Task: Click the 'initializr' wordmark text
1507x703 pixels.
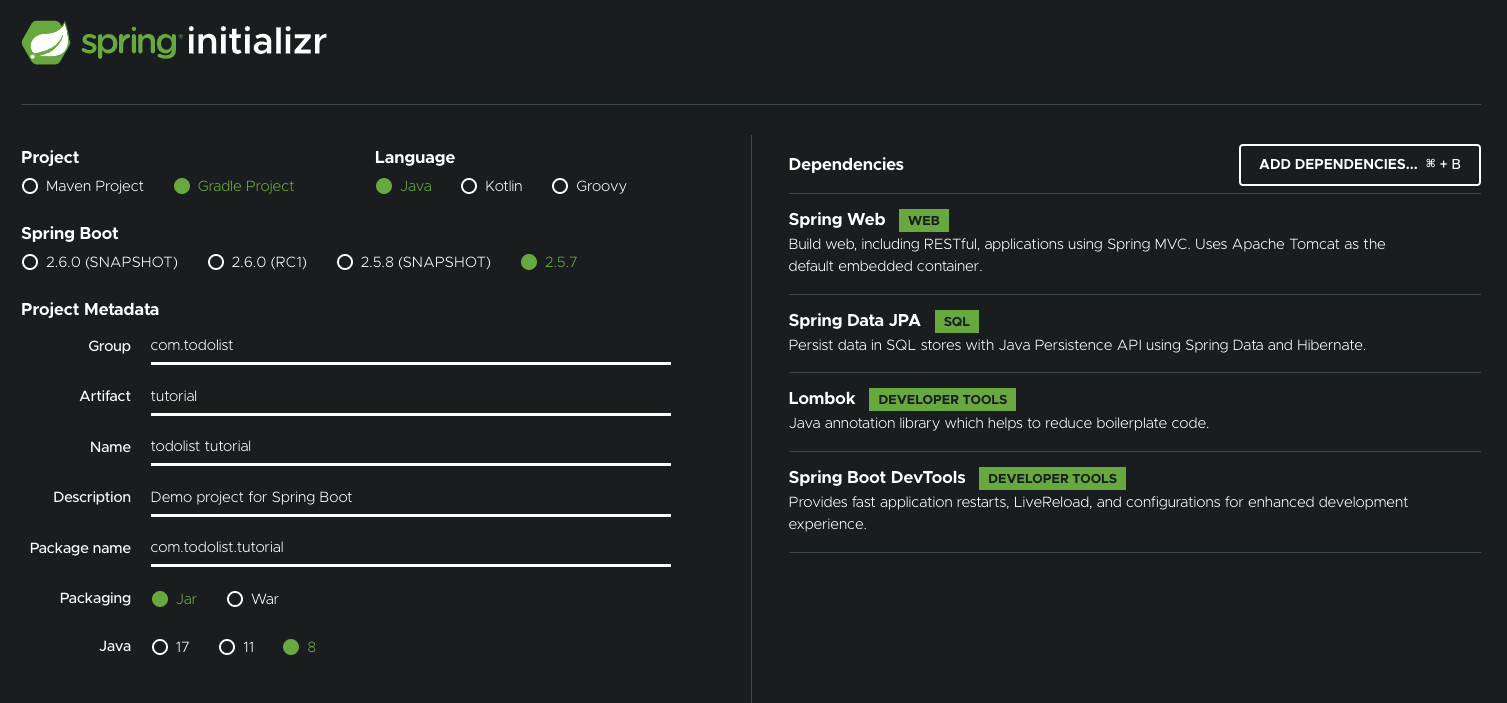Action: (x=257, y=42)
